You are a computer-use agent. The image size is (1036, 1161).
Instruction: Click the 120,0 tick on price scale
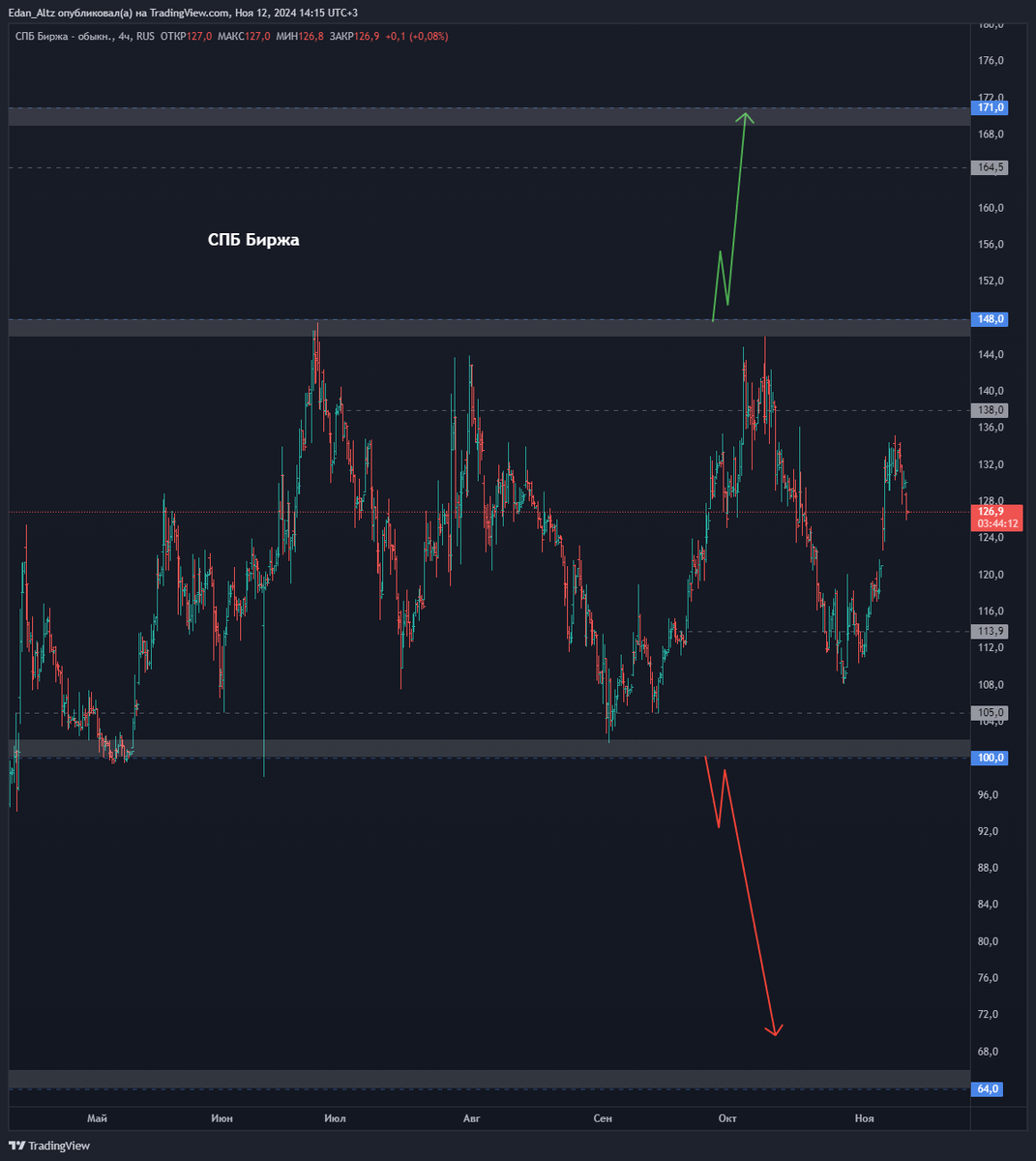click(992, 575)
